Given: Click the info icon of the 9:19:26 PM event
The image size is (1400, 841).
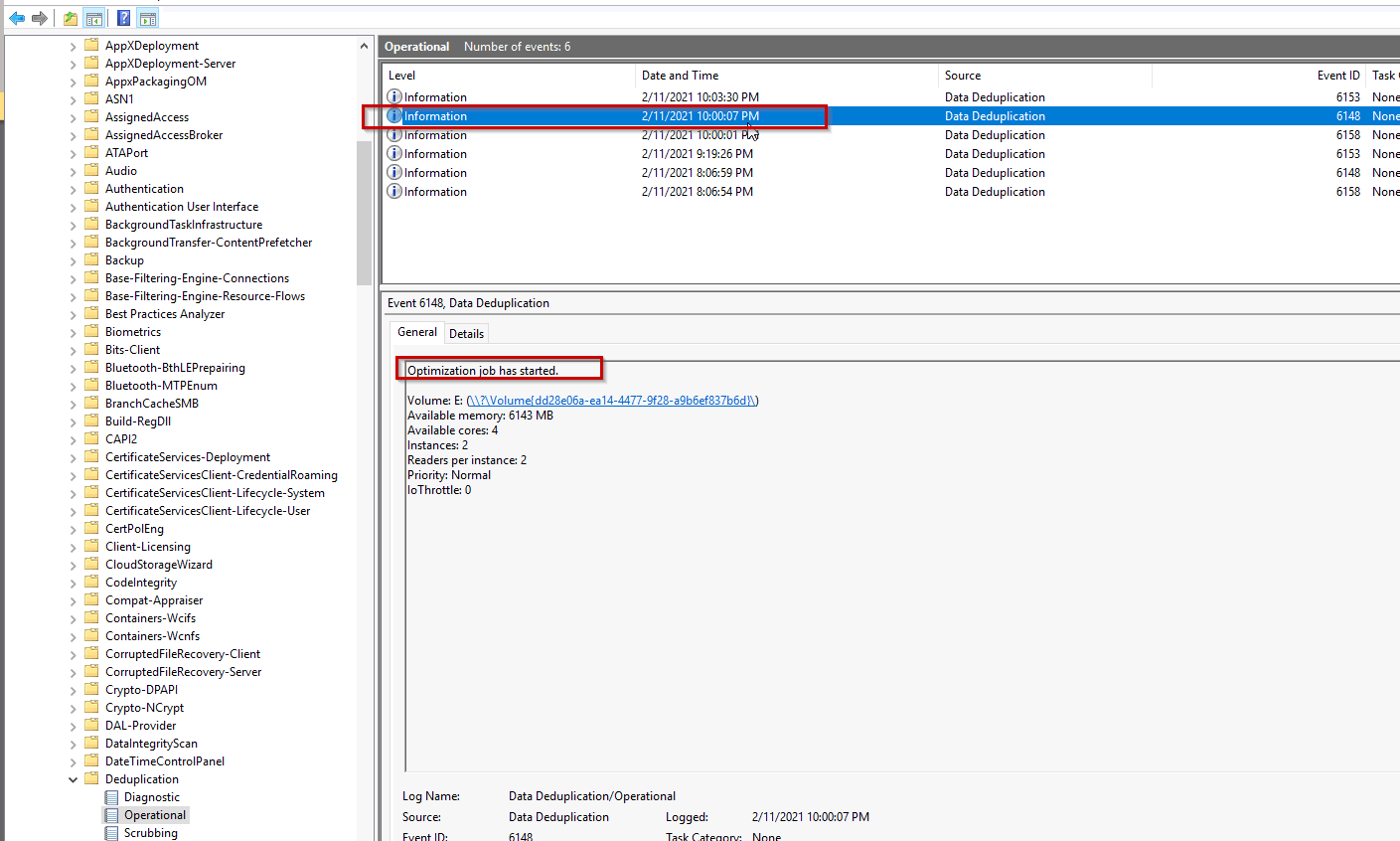Looking at the screenshot, I should click(x=394, y=154).
